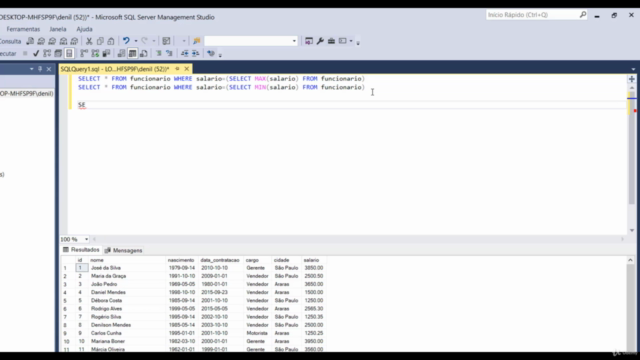
Task: Select the cell 'José da Silva'
Action: [x=106, y=268]
